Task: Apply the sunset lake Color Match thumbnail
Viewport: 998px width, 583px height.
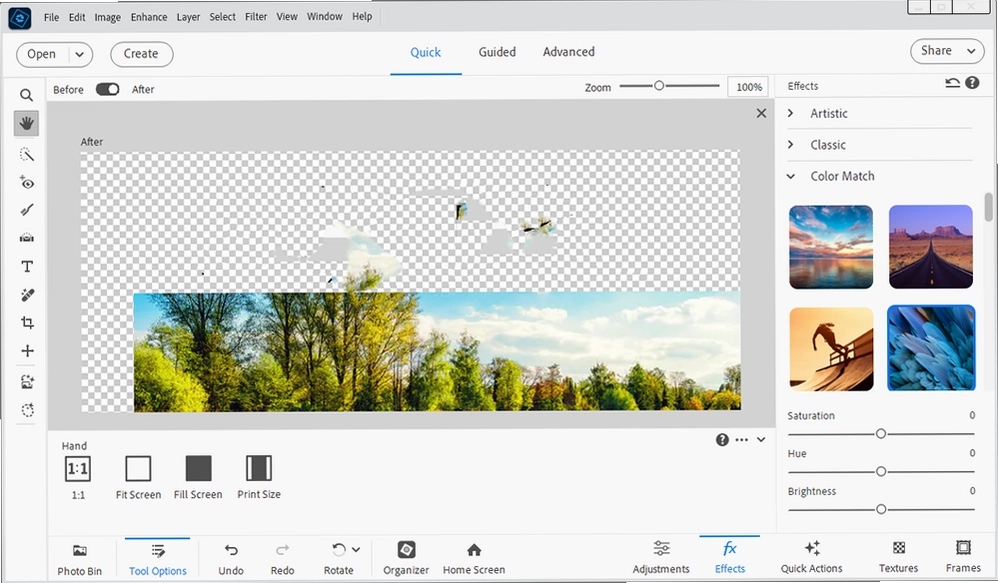Action: (x=831, y=247)
